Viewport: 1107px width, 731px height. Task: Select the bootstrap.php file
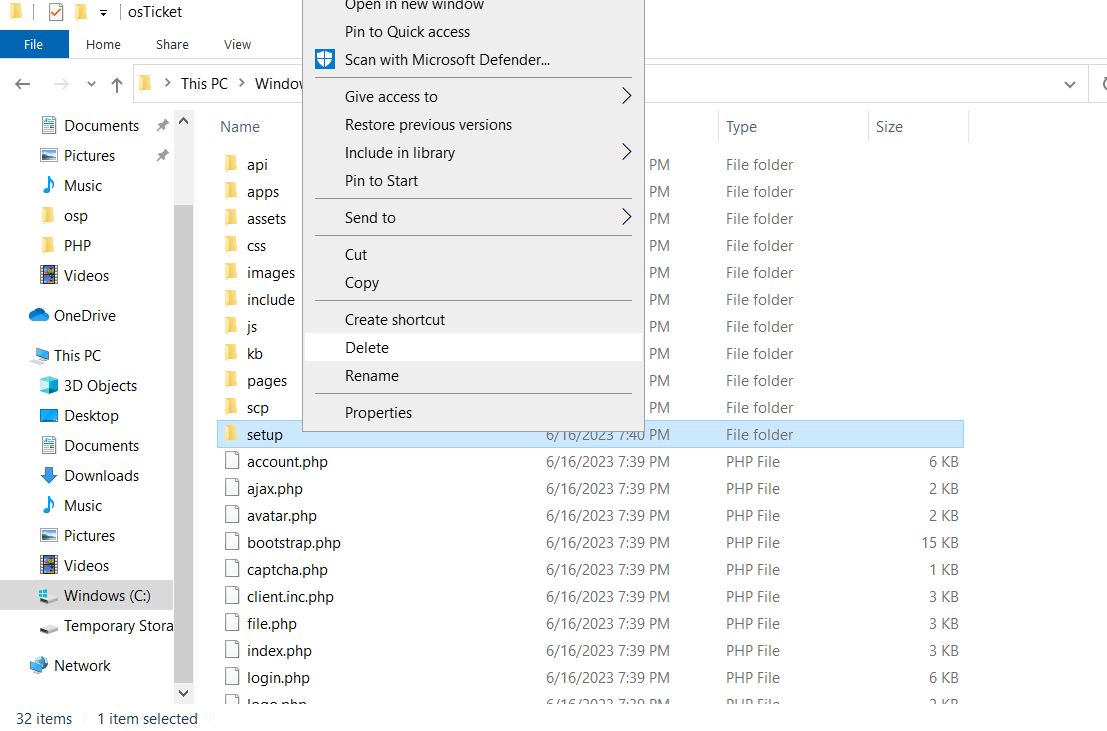[294, 542]
